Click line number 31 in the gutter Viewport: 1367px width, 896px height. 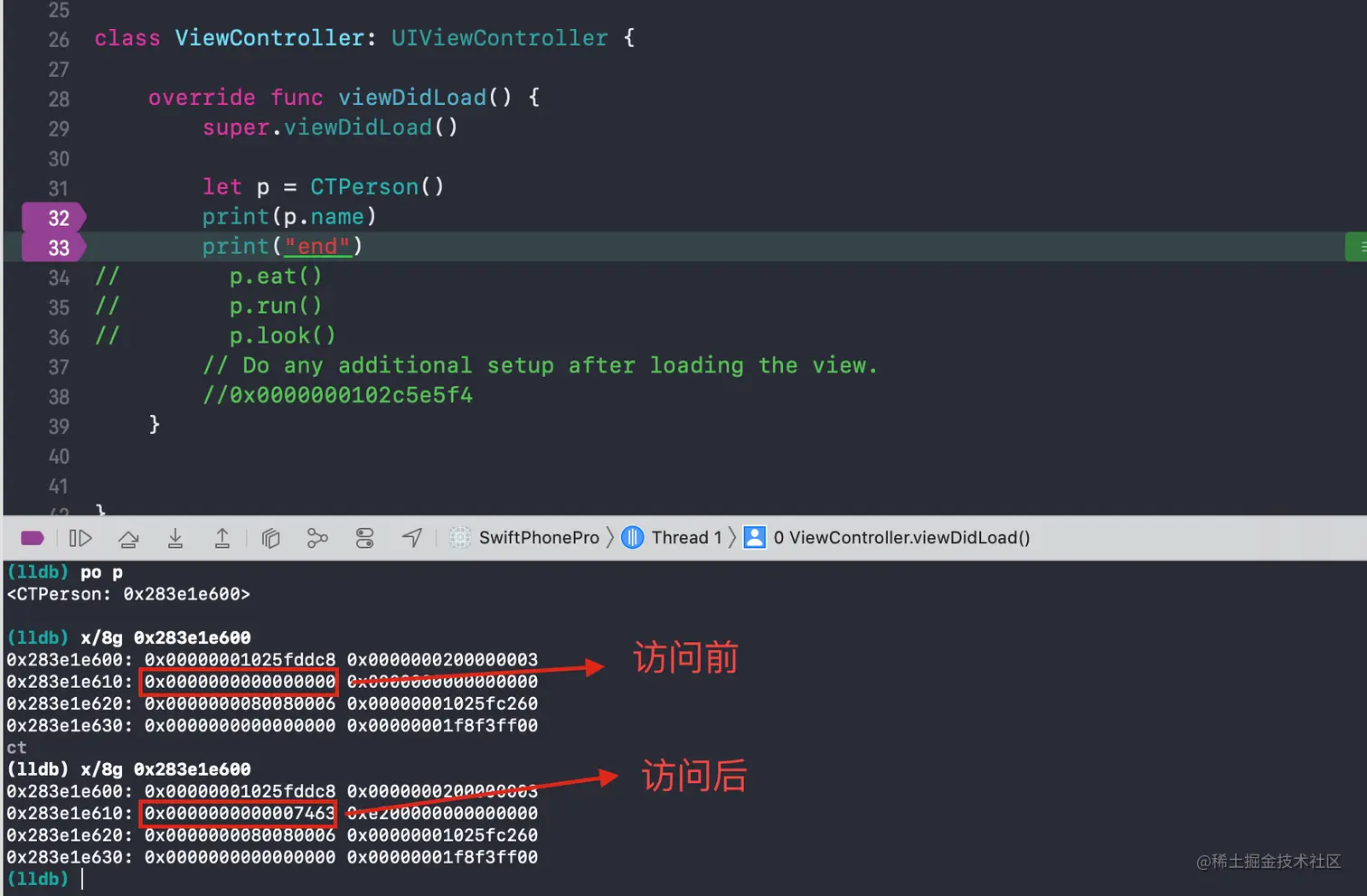(x=59, y=188)
